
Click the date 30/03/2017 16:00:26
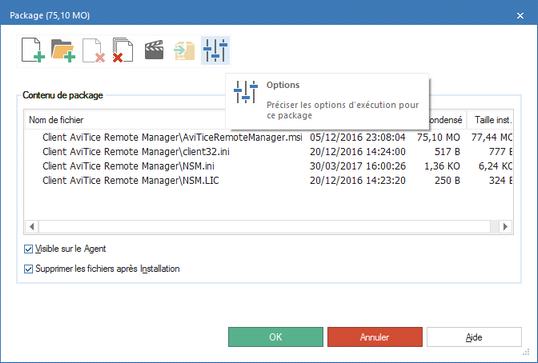pyautogui.click(x=358, y=166)
